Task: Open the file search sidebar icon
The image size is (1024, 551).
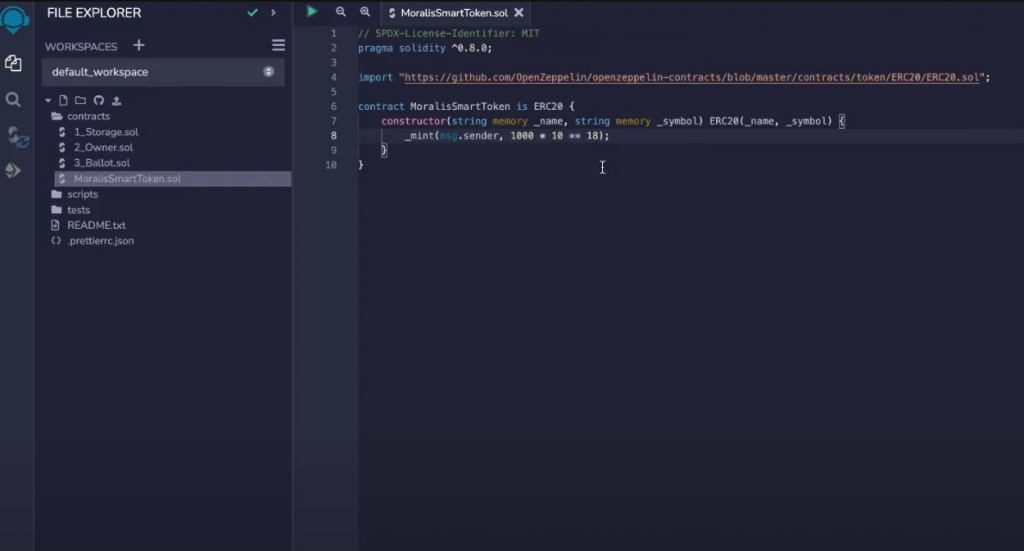Action: 13,100
